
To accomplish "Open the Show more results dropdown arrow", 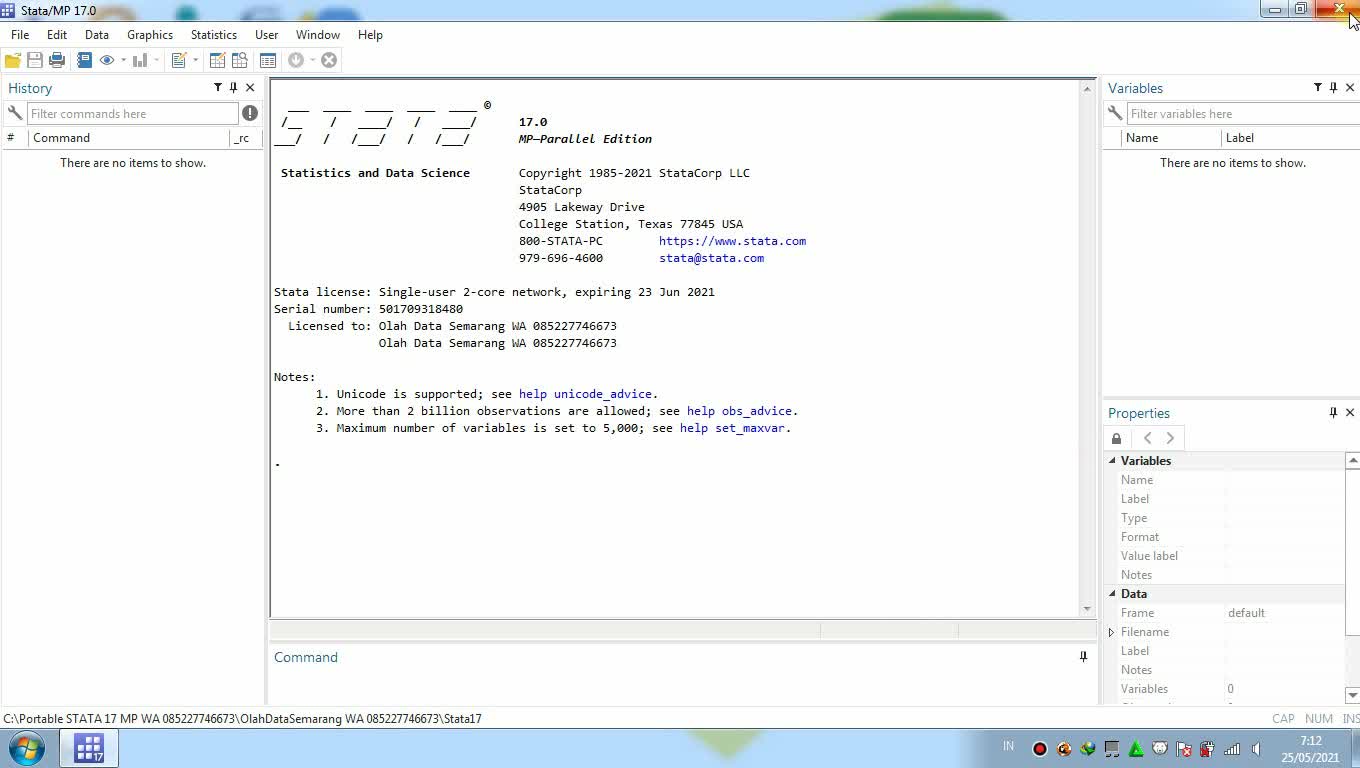I will point(312,60).
